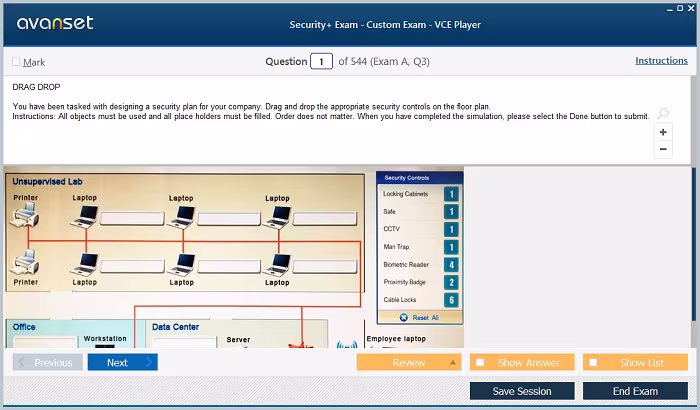This screenshot has height=410, width=700.
Task: Click placeholder beside bottom-right laptop
Action: click(325, 266)
